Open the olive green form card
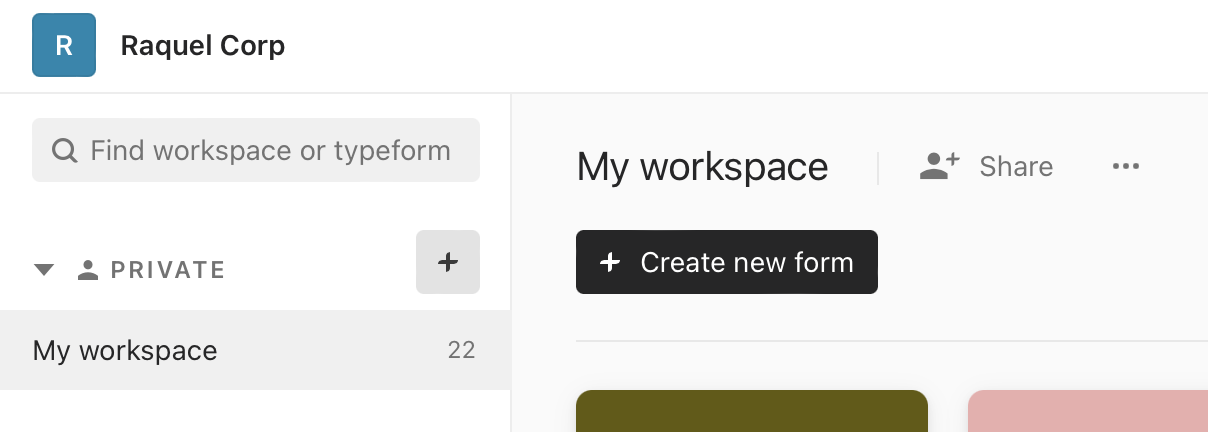This screenshot has width=1208, height=432. 751,411
